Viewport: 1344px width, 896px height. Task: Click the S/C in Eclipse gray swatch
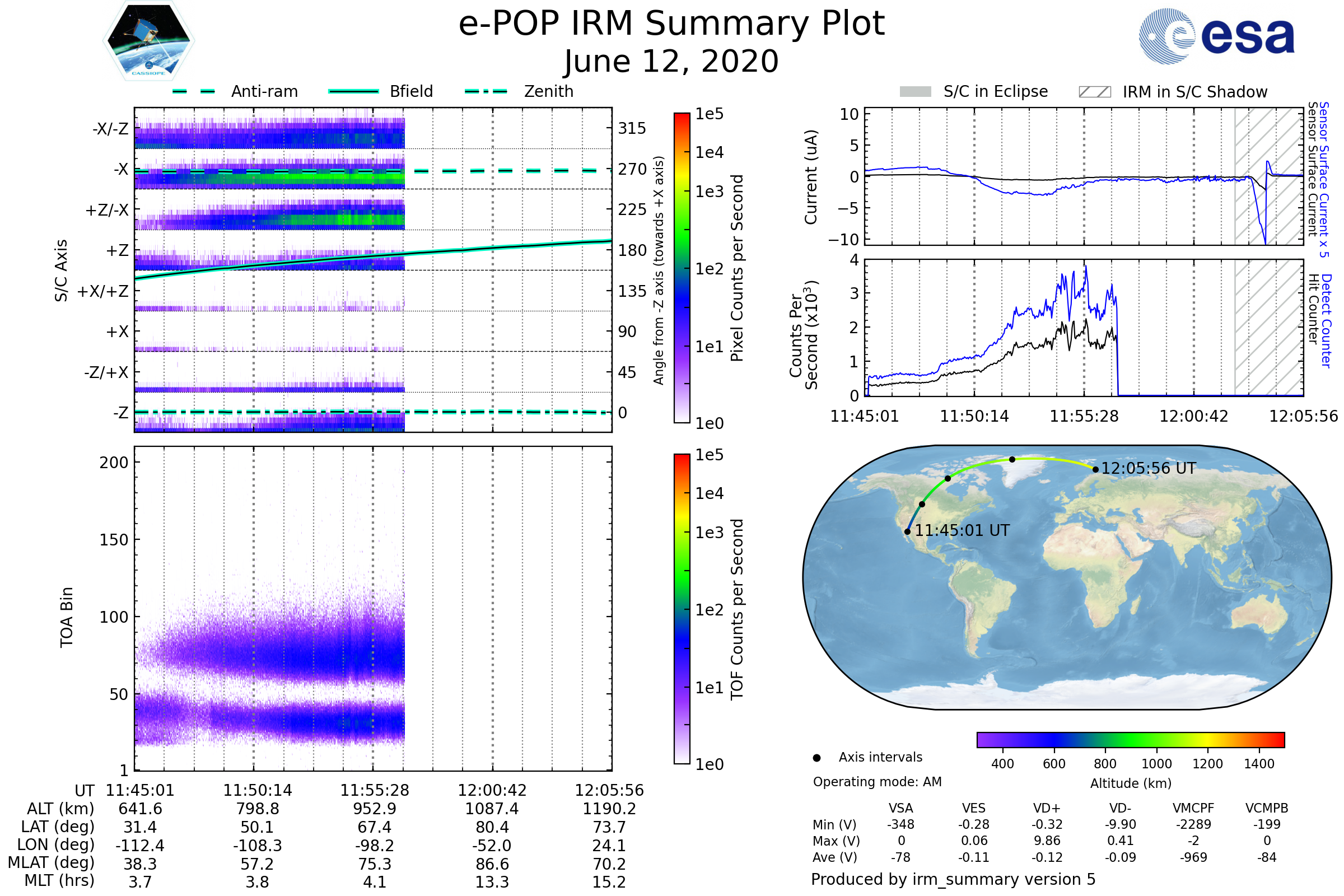tap(915, 92)
